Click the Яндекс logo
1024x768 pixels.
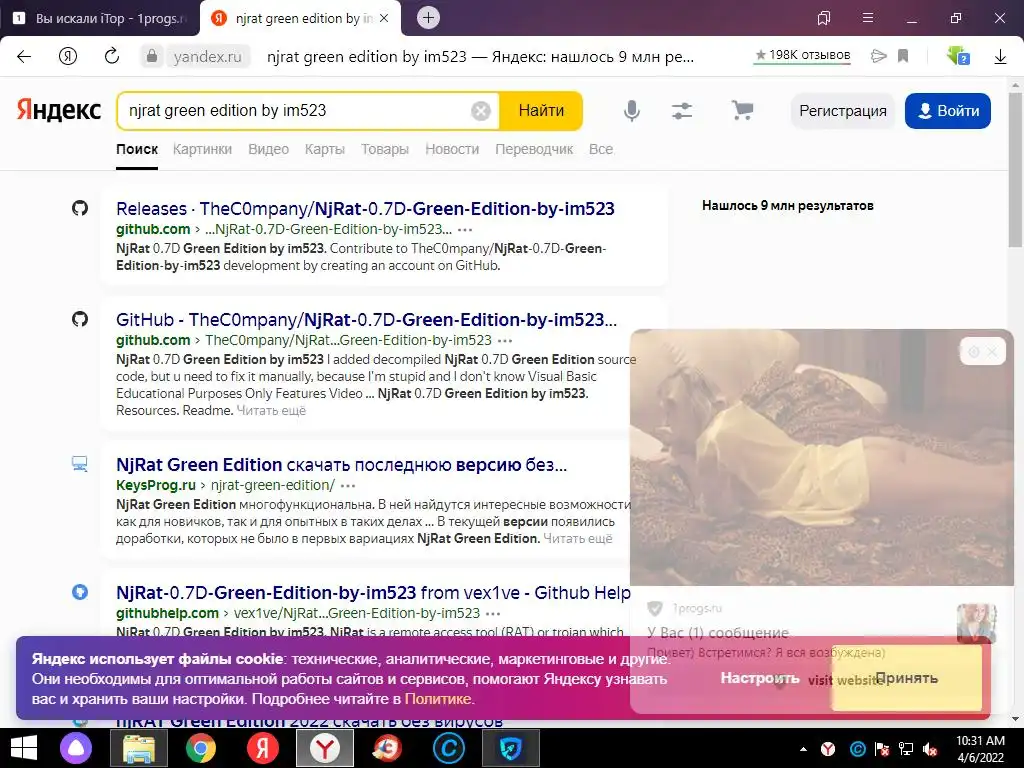click(x=58, y=110)
